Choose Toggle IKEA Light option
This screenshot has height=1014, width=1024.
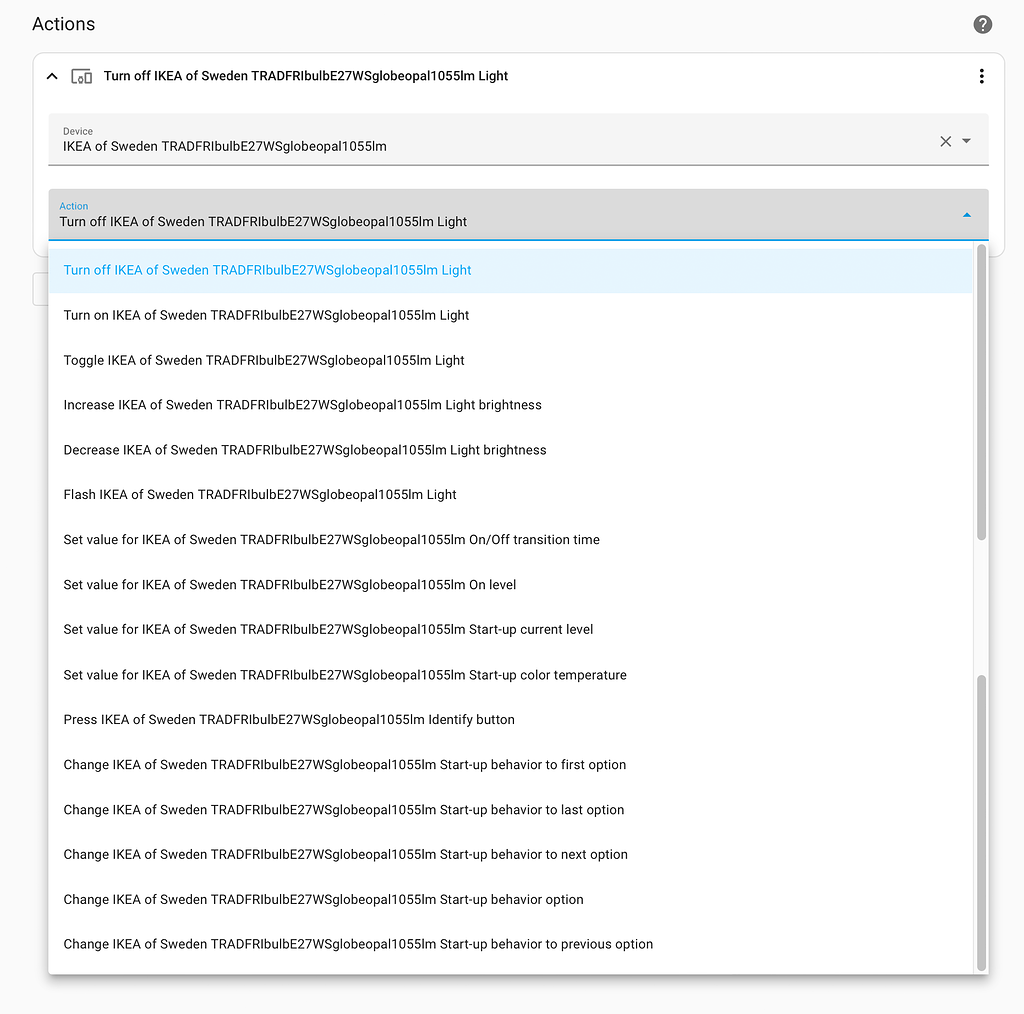(510, 360)
